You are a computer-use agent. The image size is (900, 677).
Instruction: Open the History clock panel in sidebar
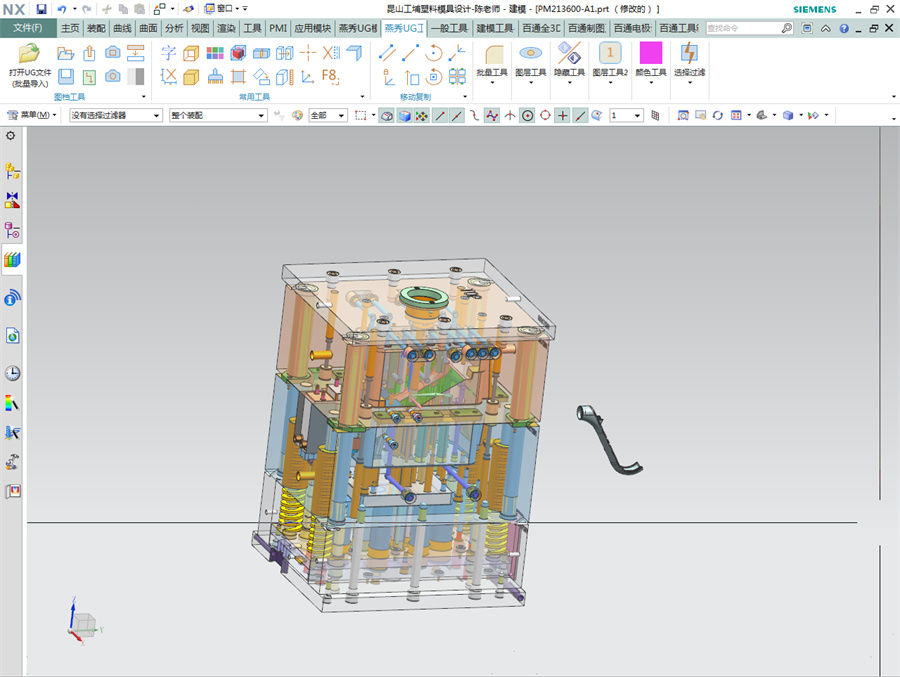12,373
